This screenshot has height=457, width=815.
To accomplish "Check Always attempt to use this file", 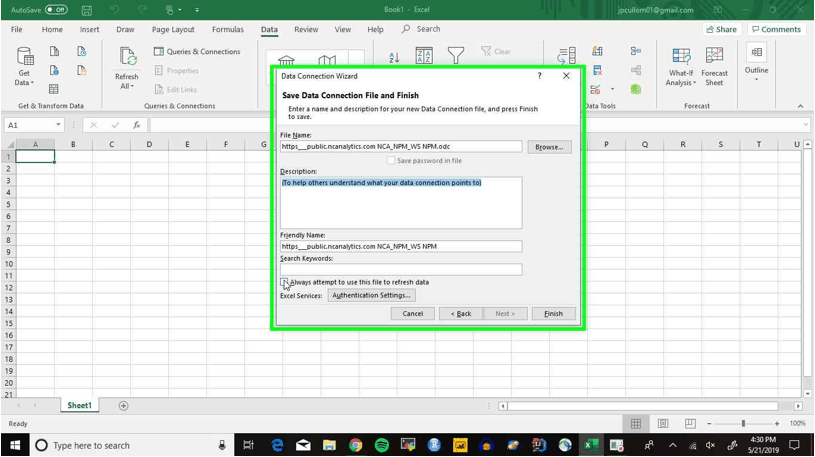I will click(284, 282).
